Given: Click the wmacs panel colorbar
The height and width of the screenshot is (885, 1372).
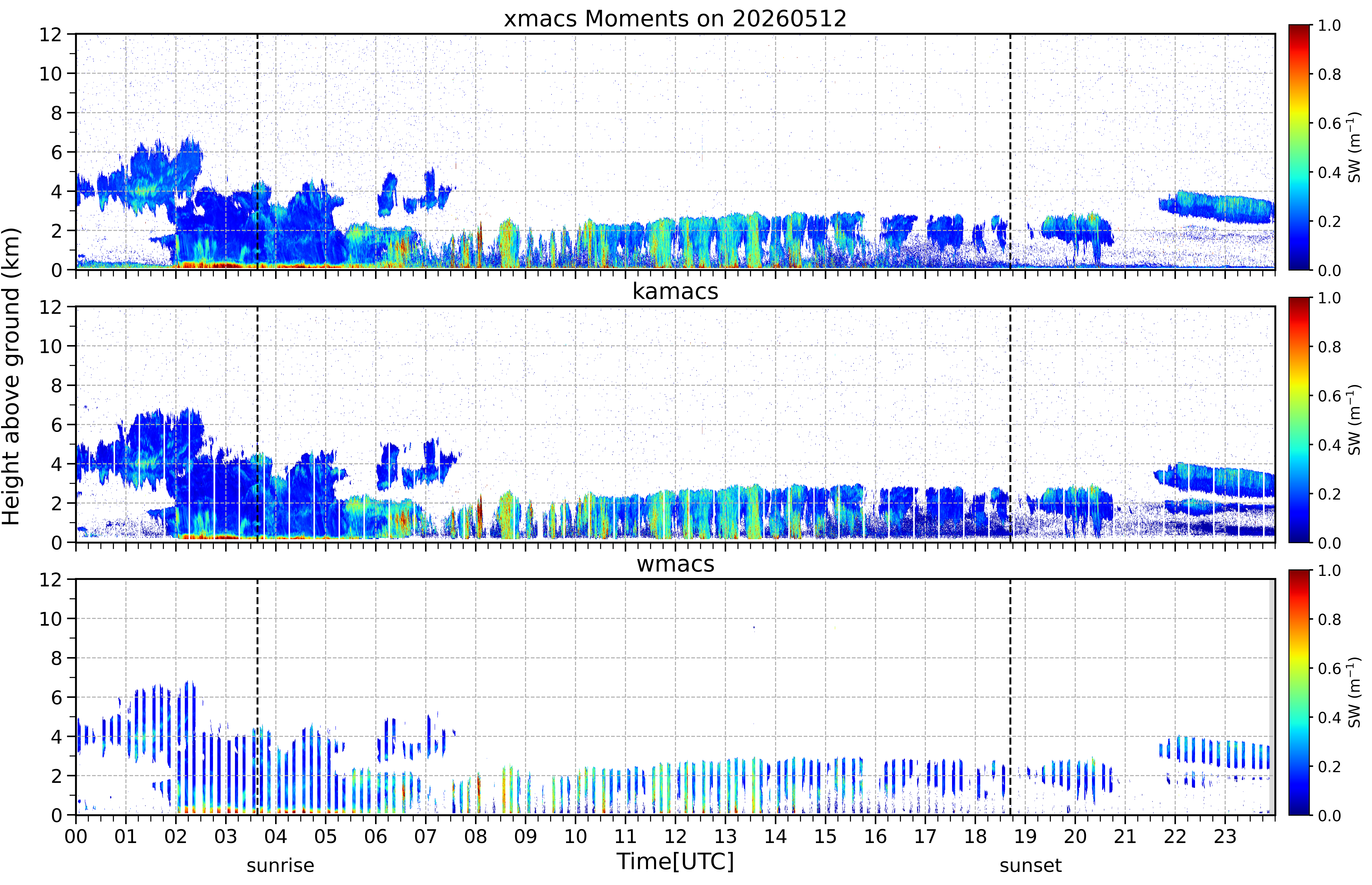Looking at the screenshot, I should [x=1299, y=693].
